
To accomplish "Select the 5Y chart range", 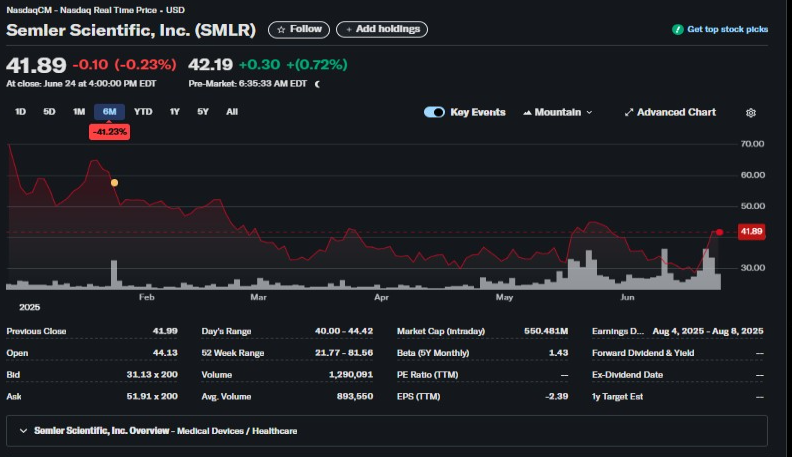I will click(x=203, y=112).
